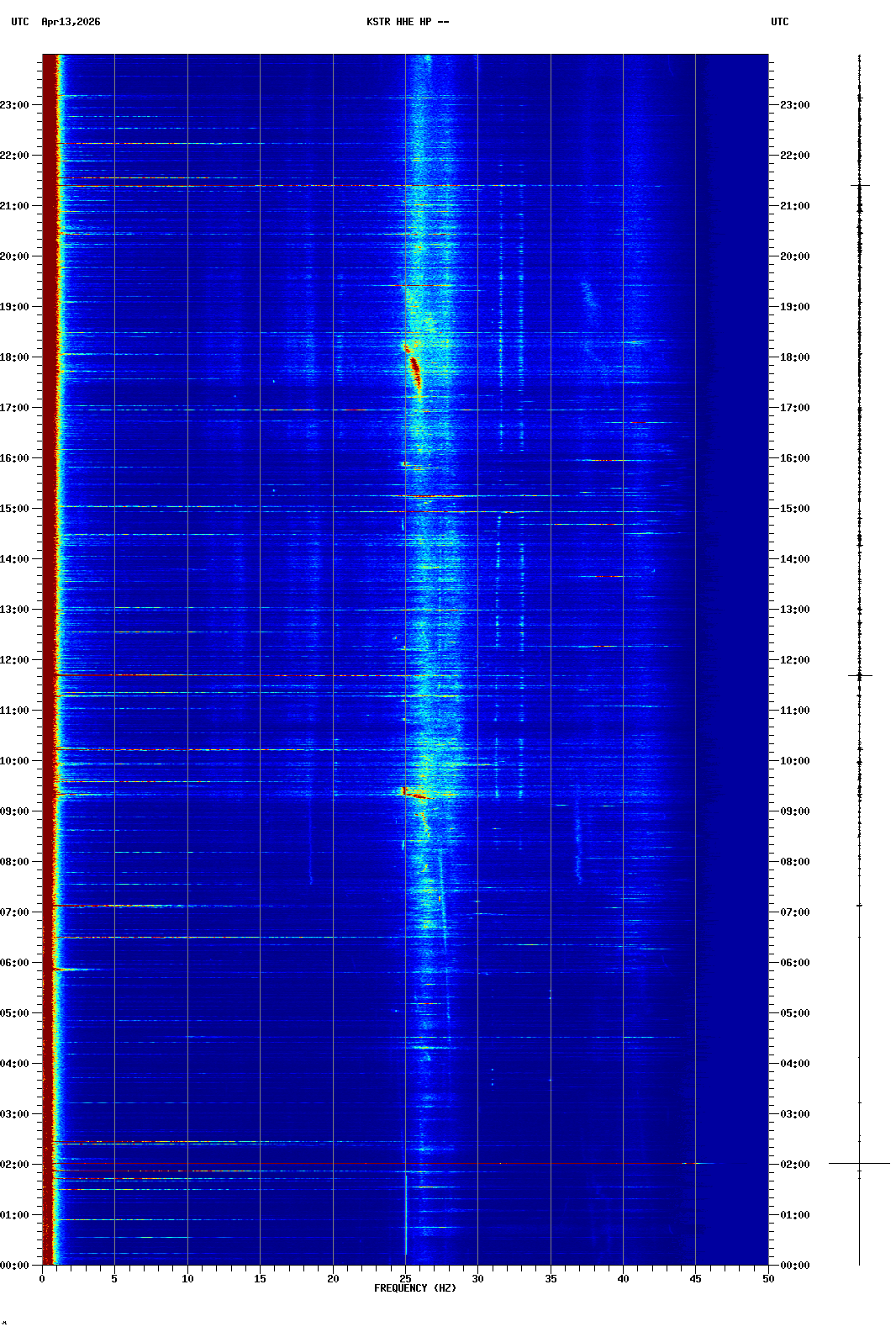Click the 15 Hz frequency tick label
896x1332 pixels.
tap(260, 1278)
